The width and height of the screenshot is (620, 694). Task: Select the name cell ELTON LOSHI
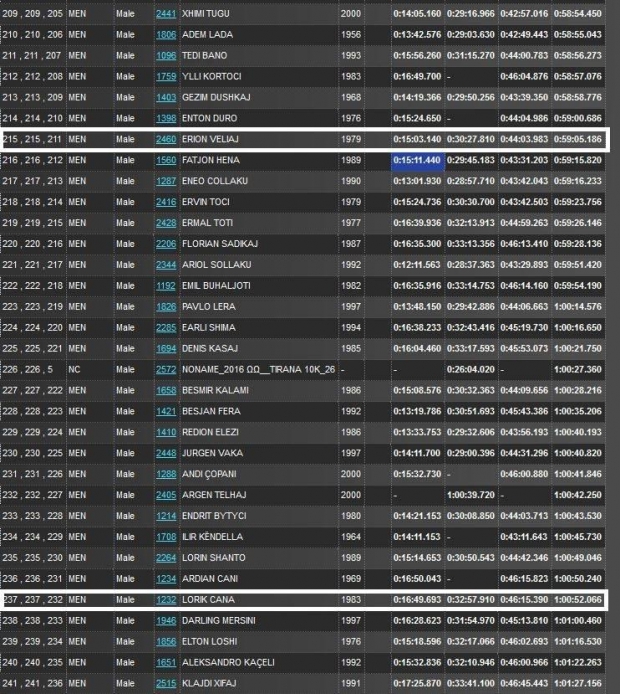click(212, 641)
